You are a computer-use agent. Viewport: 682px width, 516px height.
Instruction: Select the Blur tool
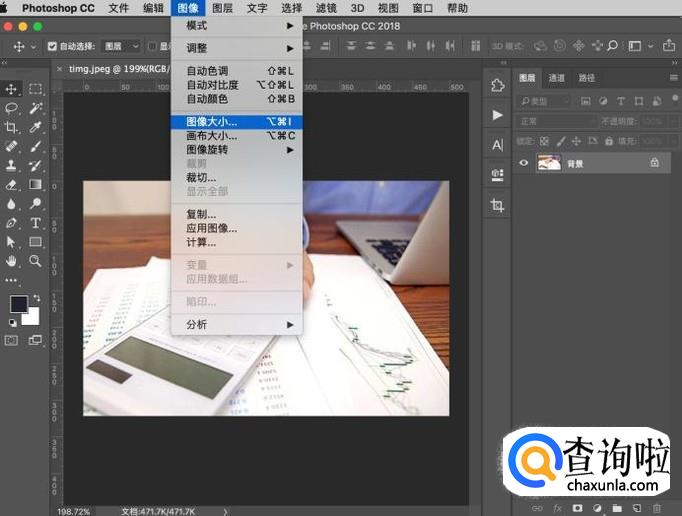point(11,204)
